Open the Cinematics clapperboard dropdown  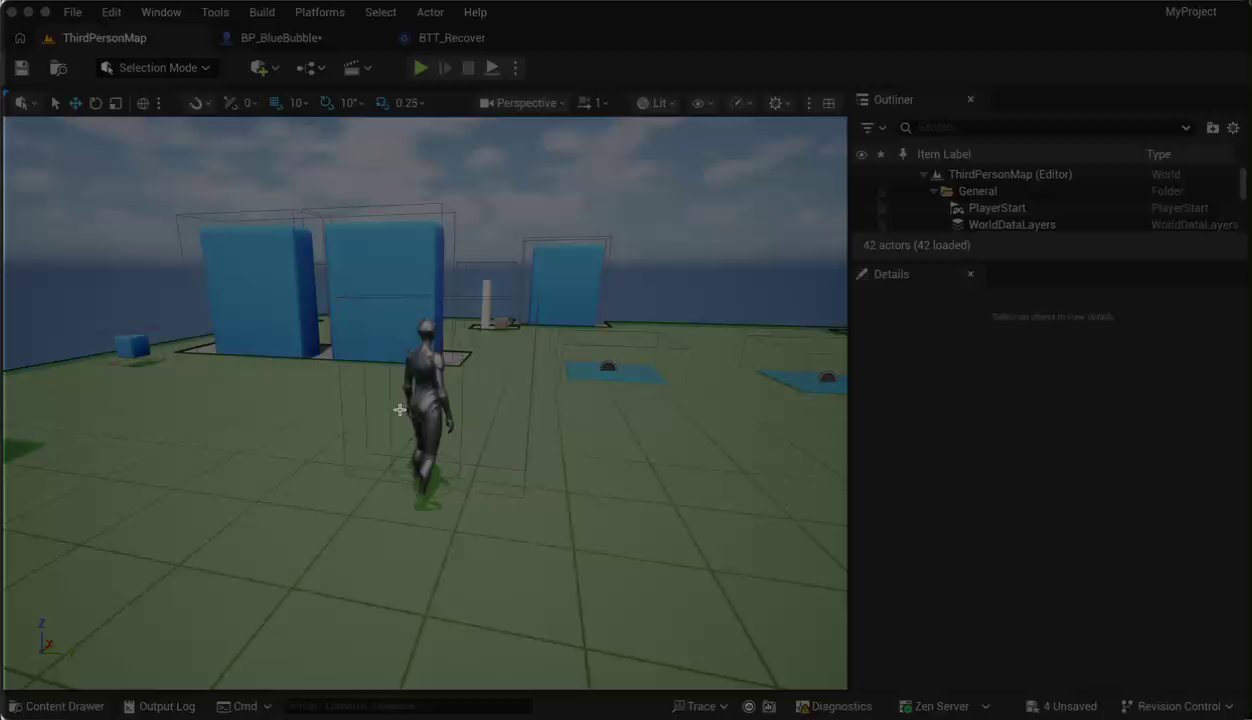pos(357,68)
